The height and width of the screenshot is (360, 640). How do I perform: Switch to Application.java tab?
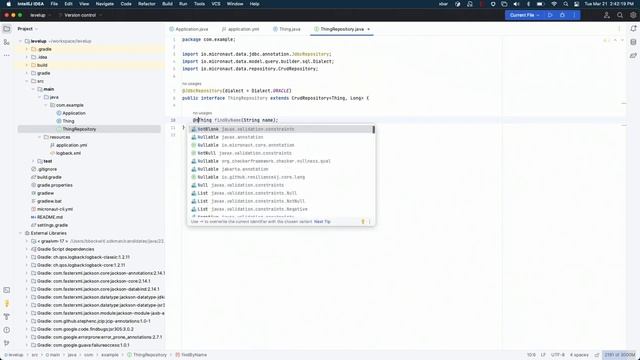189,29
